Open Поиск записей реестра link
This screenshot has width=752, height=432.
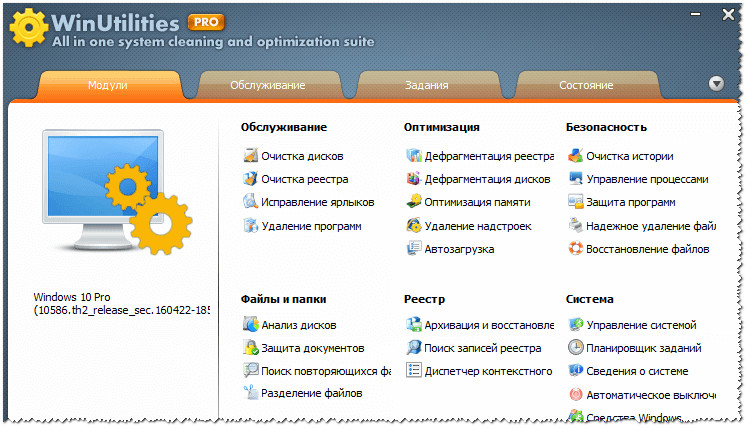click(x=482, y=348)
